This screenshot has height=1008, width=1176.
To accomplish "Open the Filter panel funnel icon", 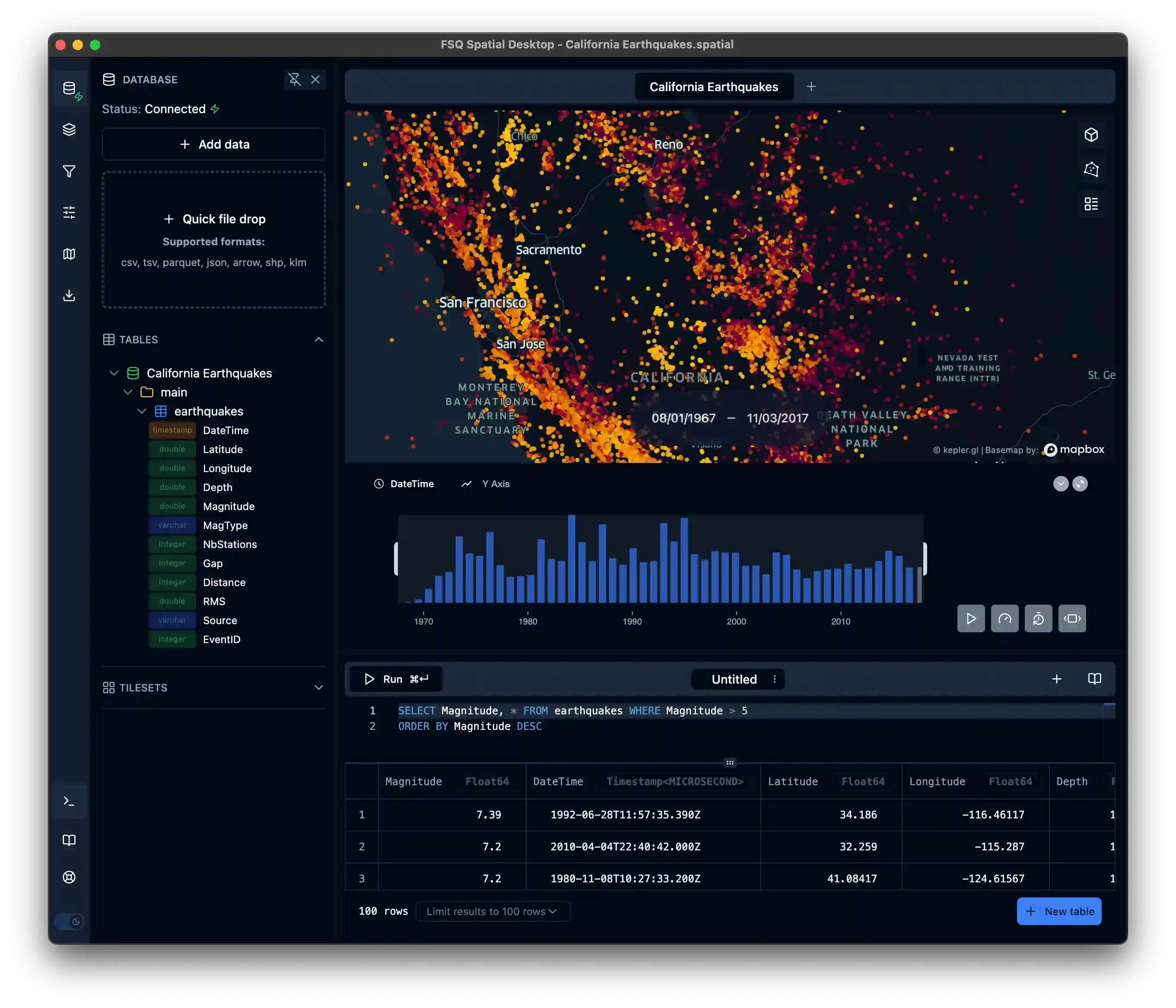I will (x=69, y=171).
